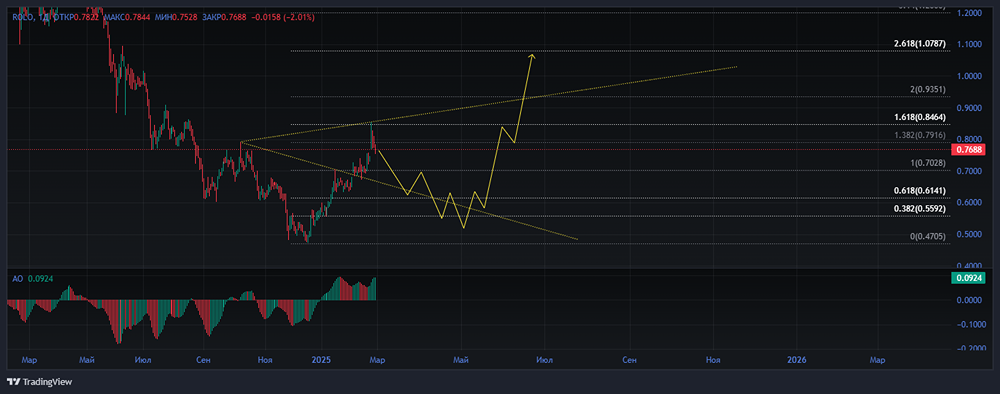Click 1.0000 on the price scale

[x=969, y=77]
